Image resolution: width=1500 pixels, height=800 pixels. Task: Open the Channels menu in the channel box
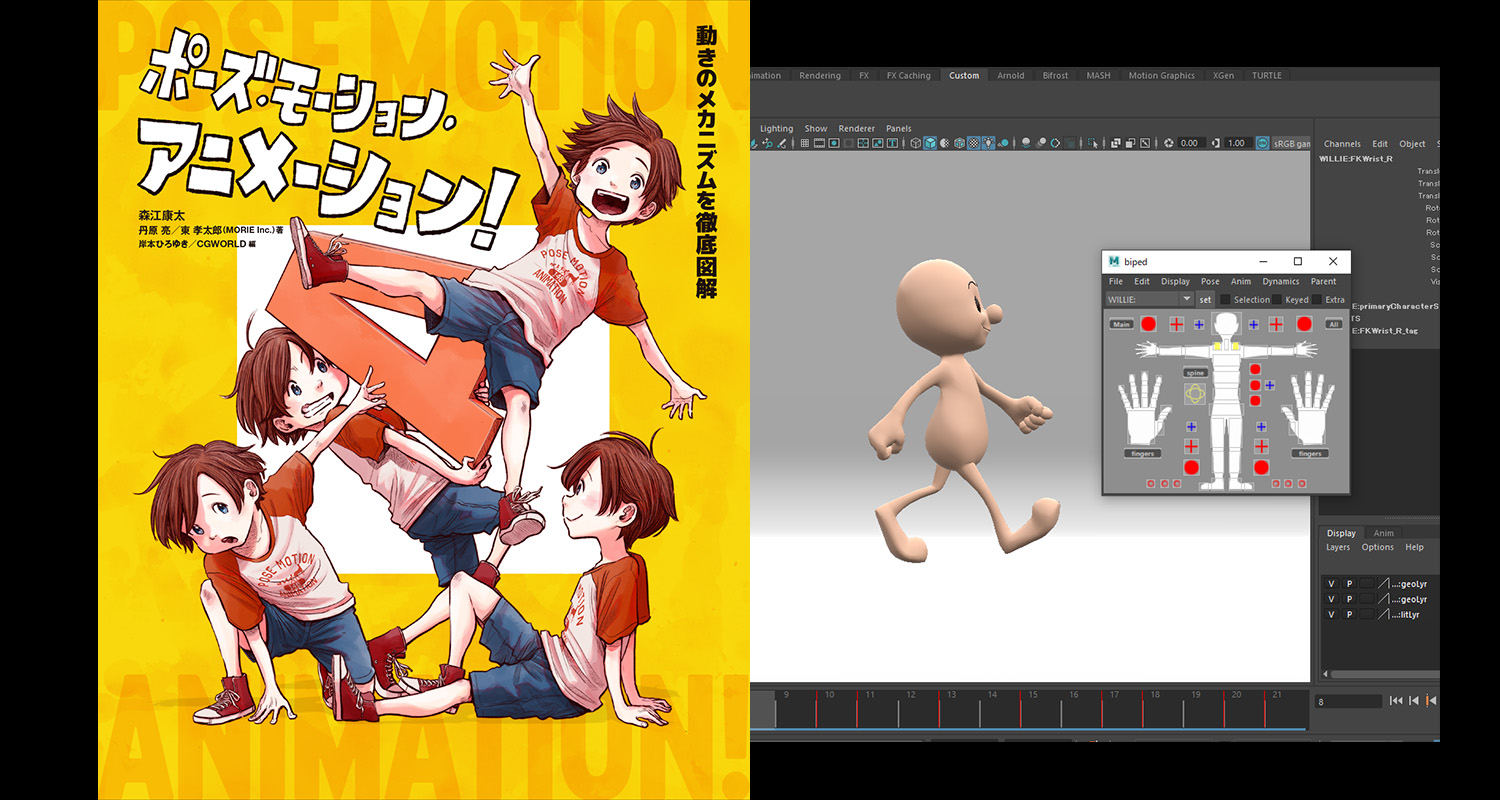(x=1342, y=144)
